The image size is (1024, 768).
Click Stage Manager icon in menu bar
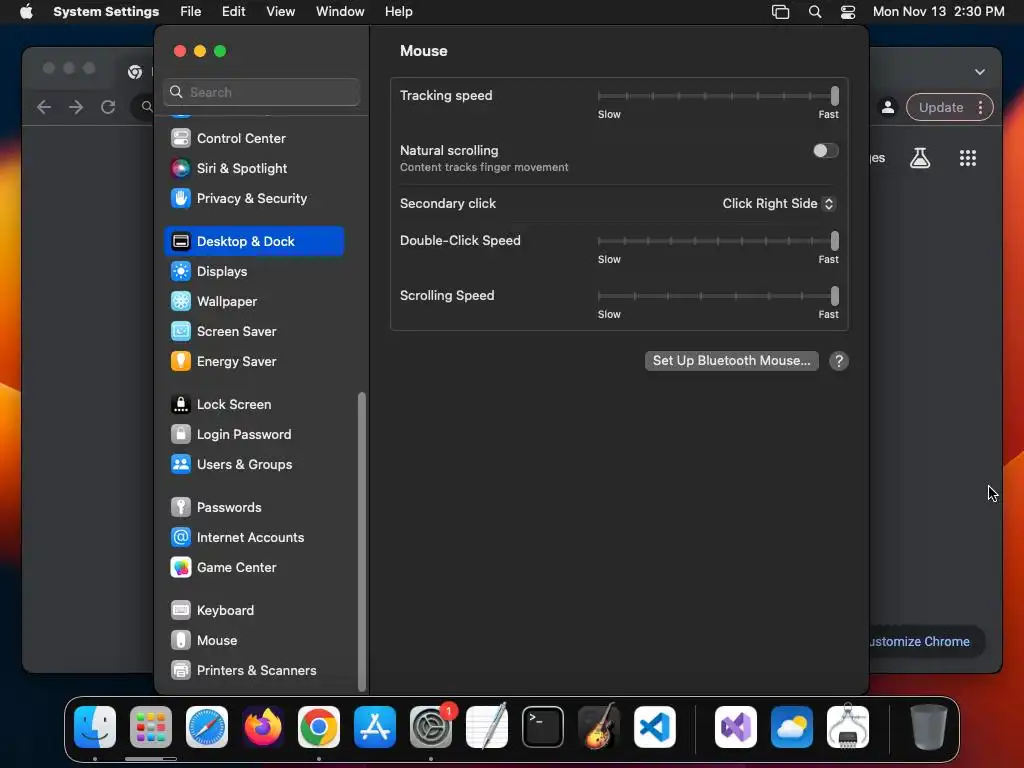pyautogui.click(x=780, y=12)
